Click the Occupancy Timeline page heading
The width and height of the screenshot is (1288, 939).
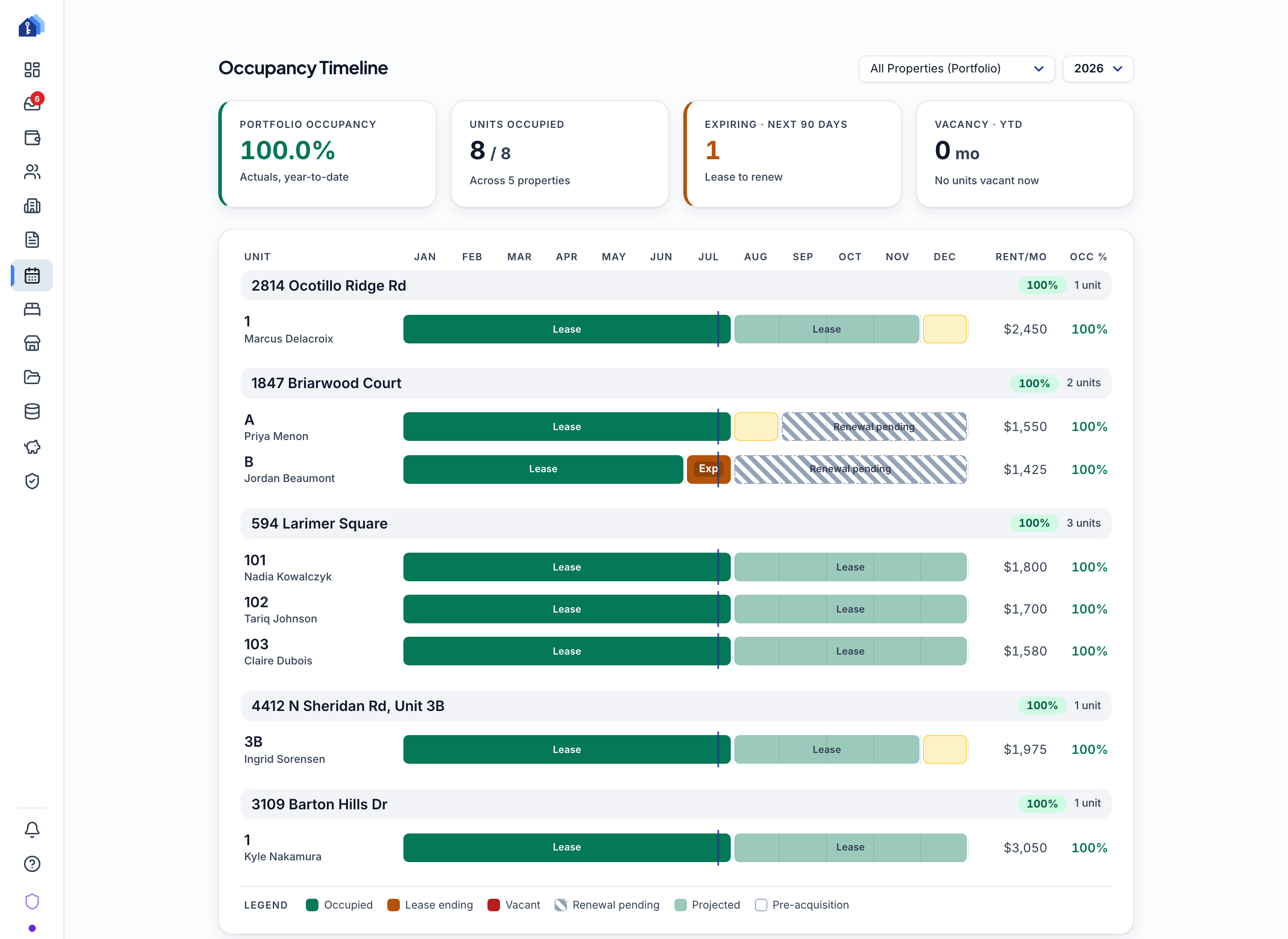(x=303, y=68)
